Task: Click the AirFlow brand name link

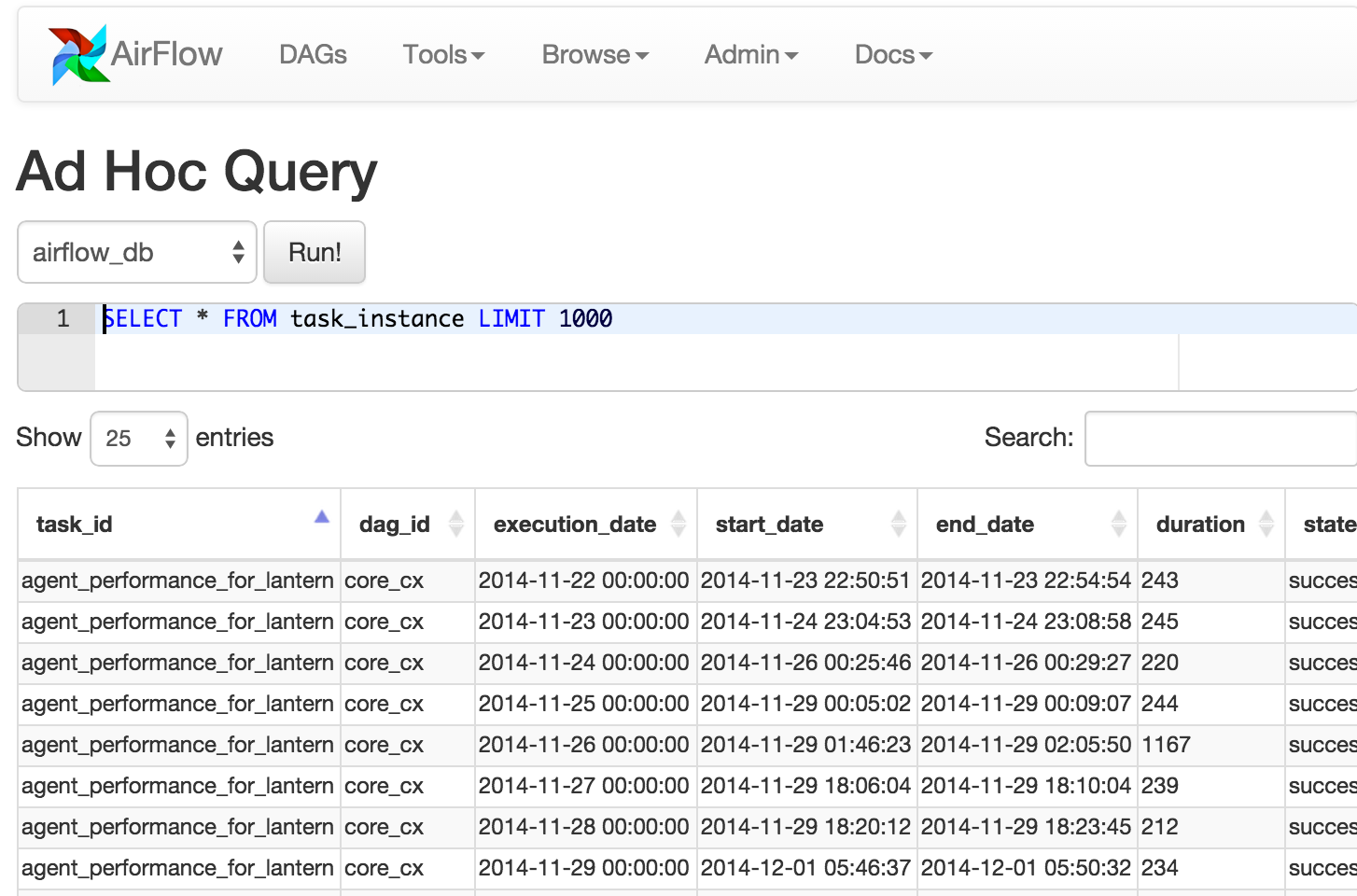Action: pyautogui.click(x=166, y=55)
